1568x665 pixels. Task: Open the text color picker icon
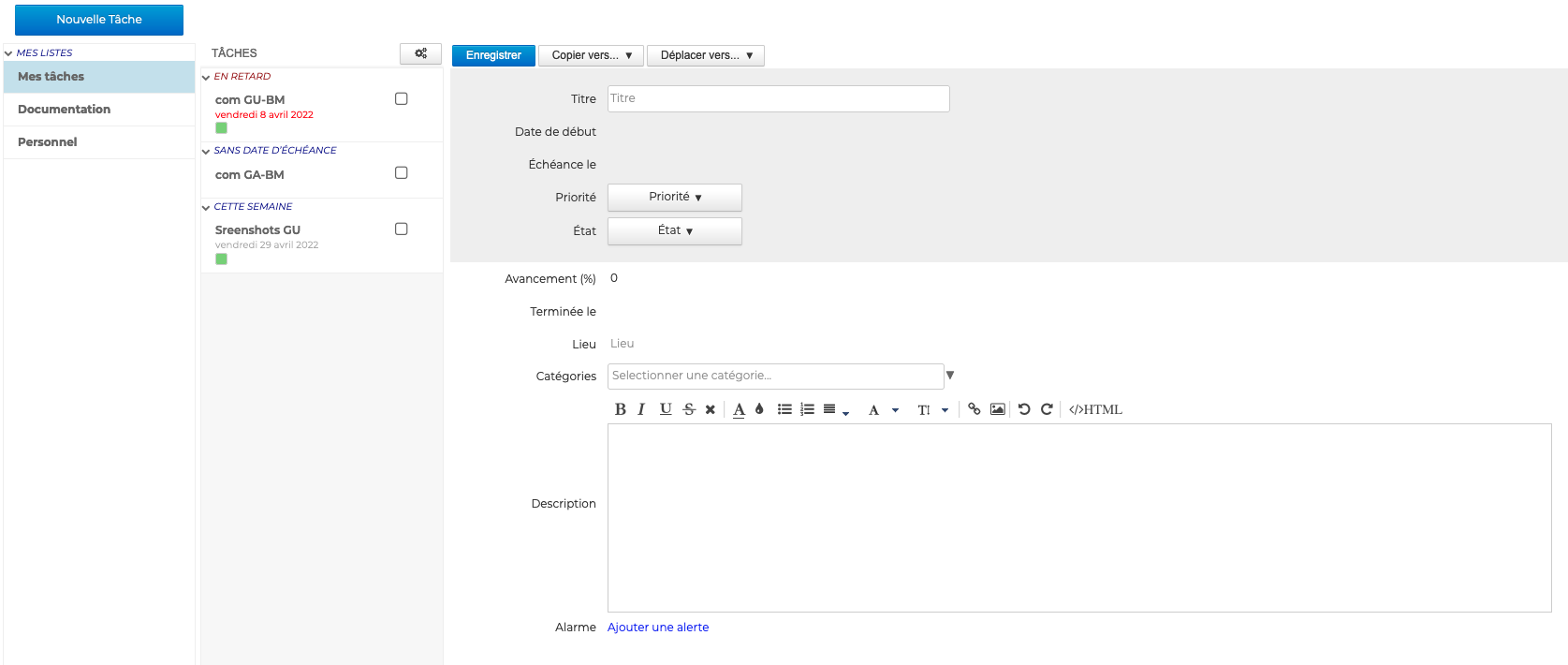pos(739,409)
